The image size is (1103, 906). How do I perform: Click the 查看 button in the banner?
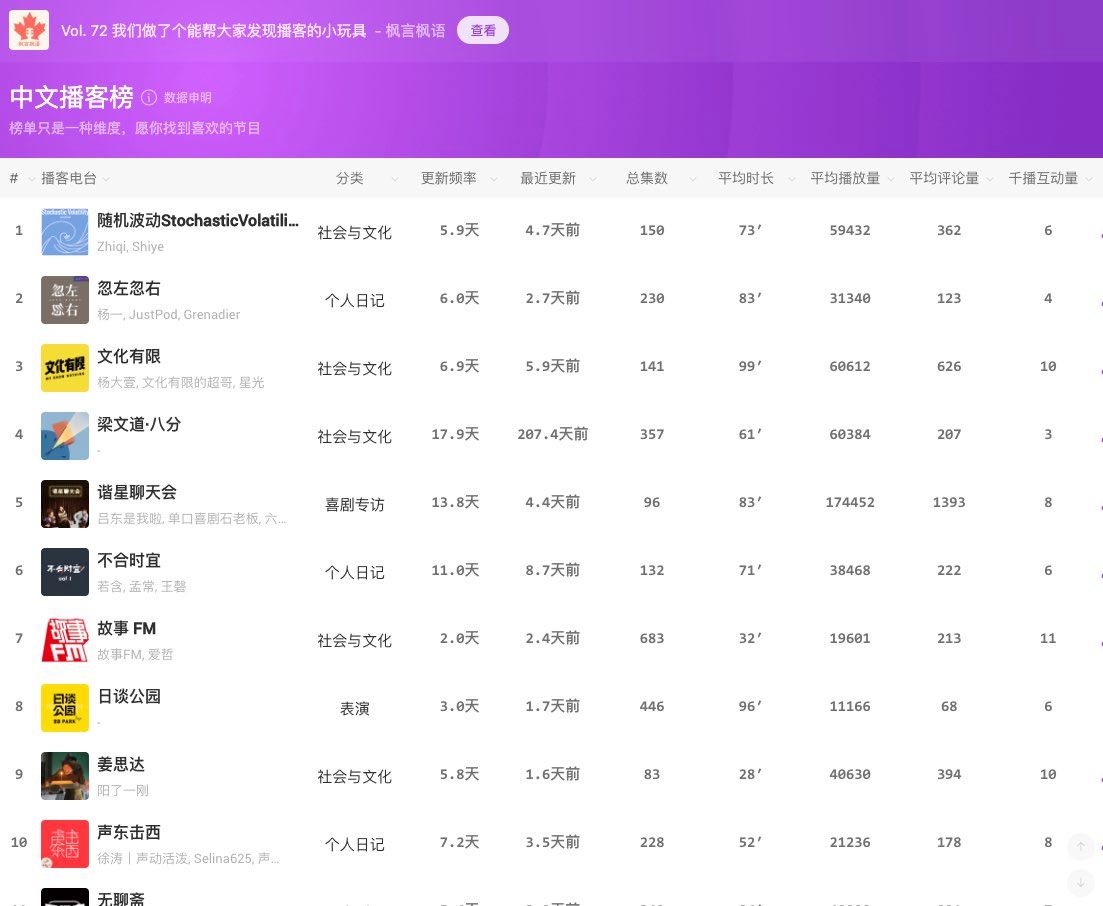(x=483, y=30)
